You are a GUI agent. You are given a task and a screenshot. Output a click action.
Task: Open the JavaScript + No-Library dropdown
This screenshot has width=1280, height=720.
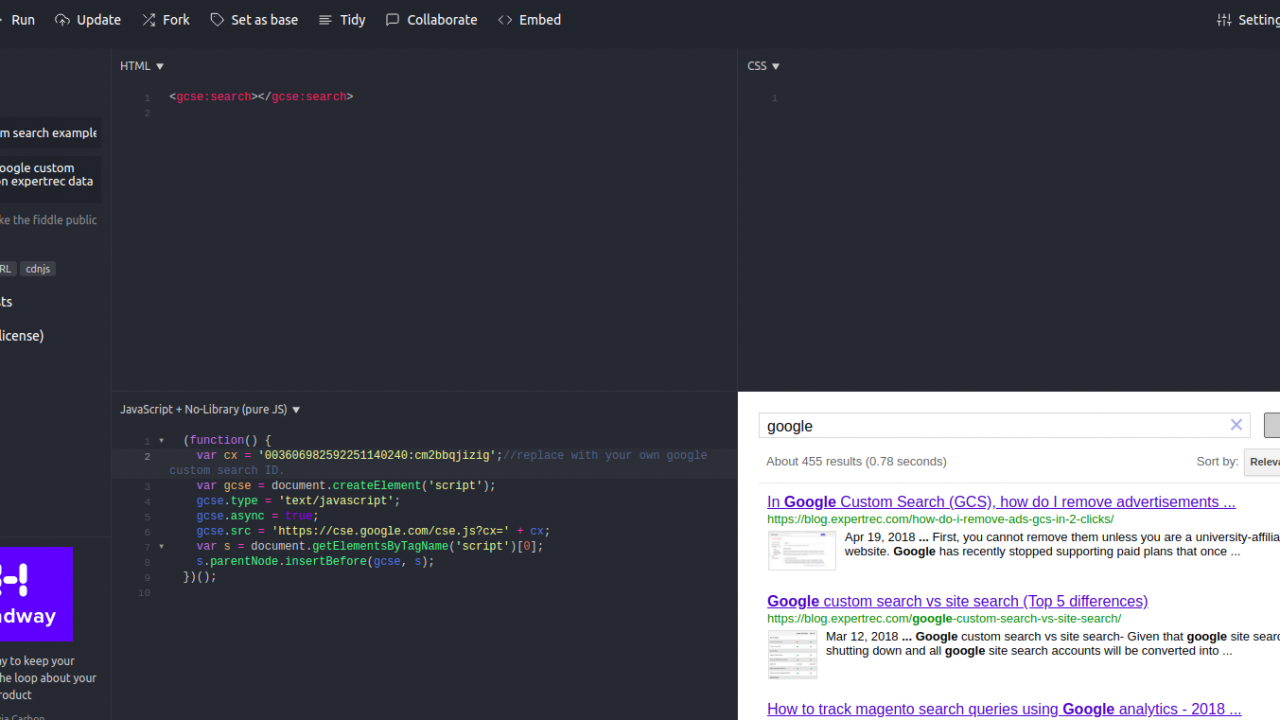[x=296, y=409]
